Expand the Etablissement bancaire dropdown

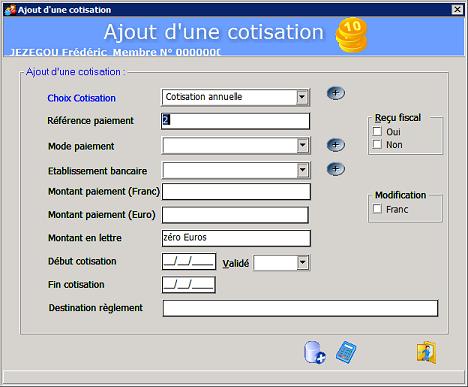(302, 170)
